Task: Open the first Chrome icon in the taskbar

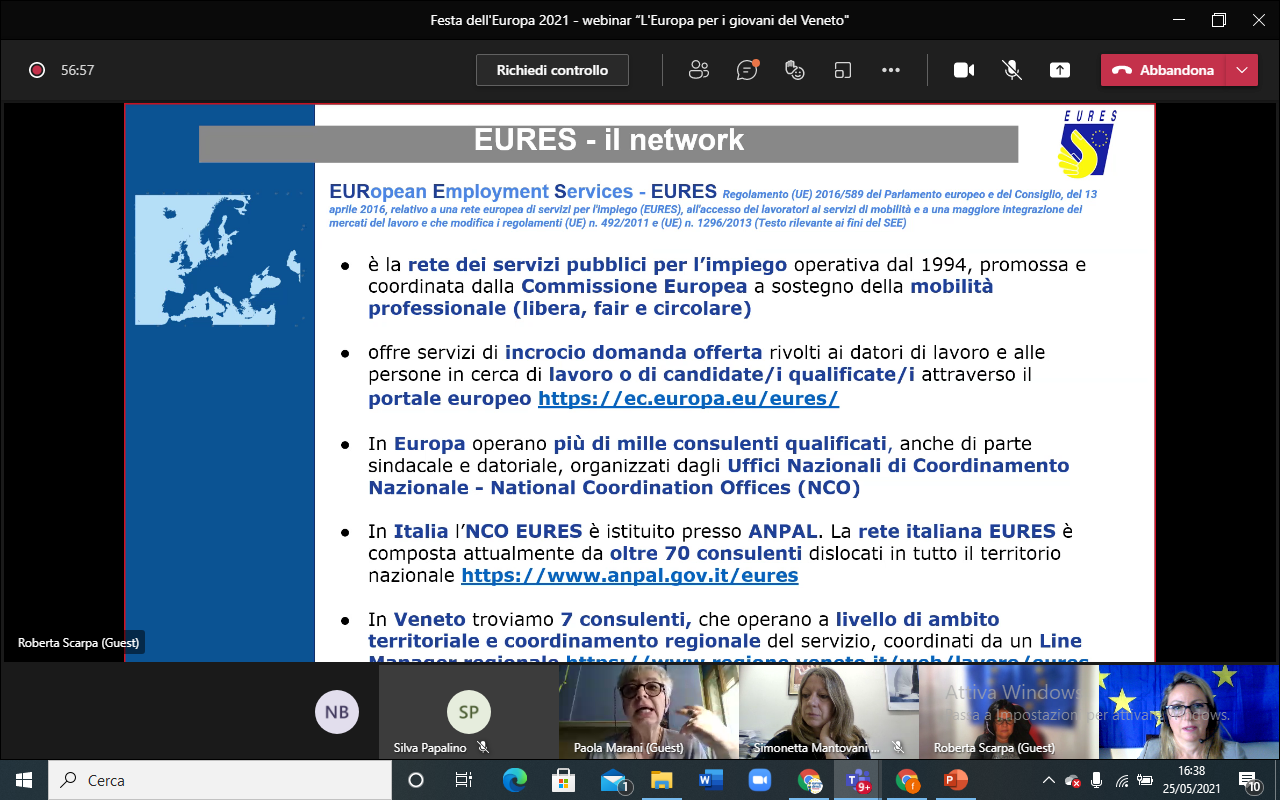Action: point(808,780)
